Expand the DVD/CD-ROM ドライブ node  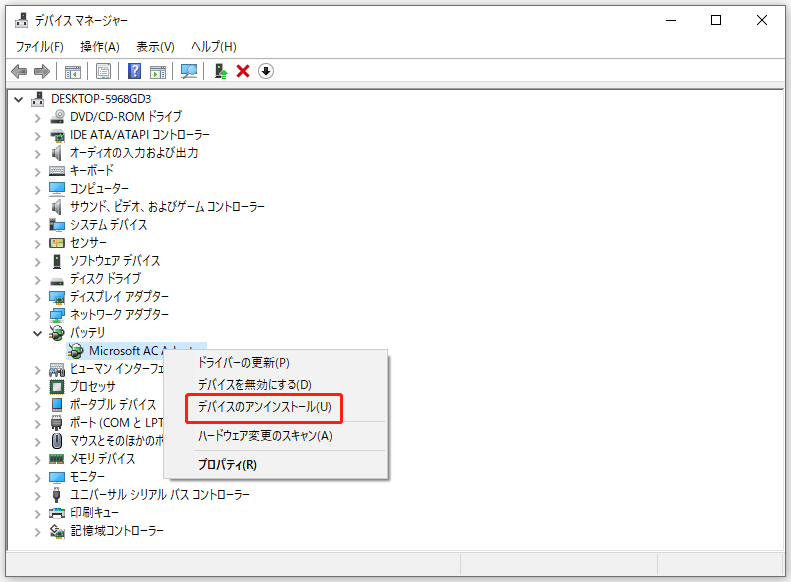(38, 117)
